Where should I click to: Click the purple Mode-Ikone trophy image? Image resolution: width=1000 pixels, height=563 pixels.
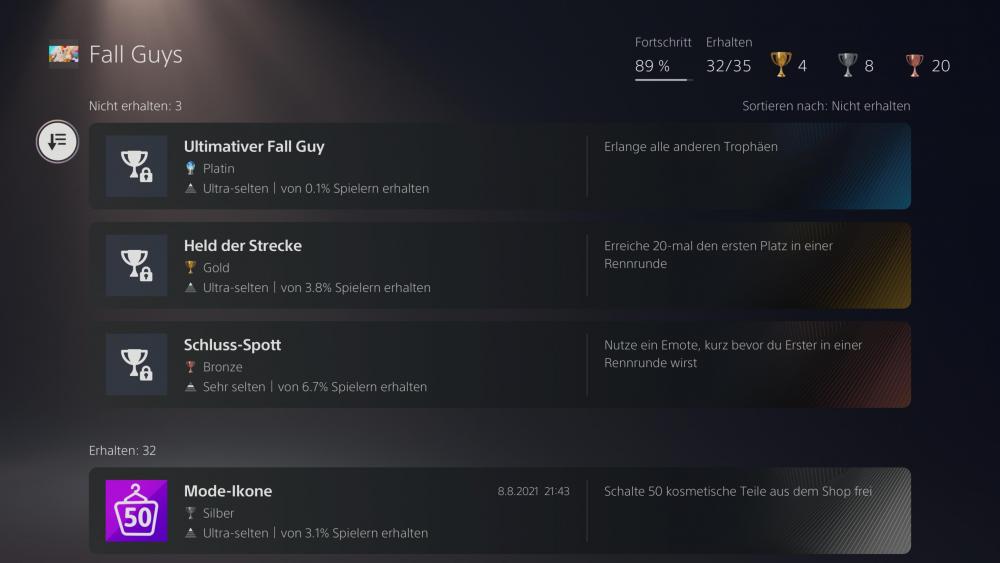click(x=136, y=510)
